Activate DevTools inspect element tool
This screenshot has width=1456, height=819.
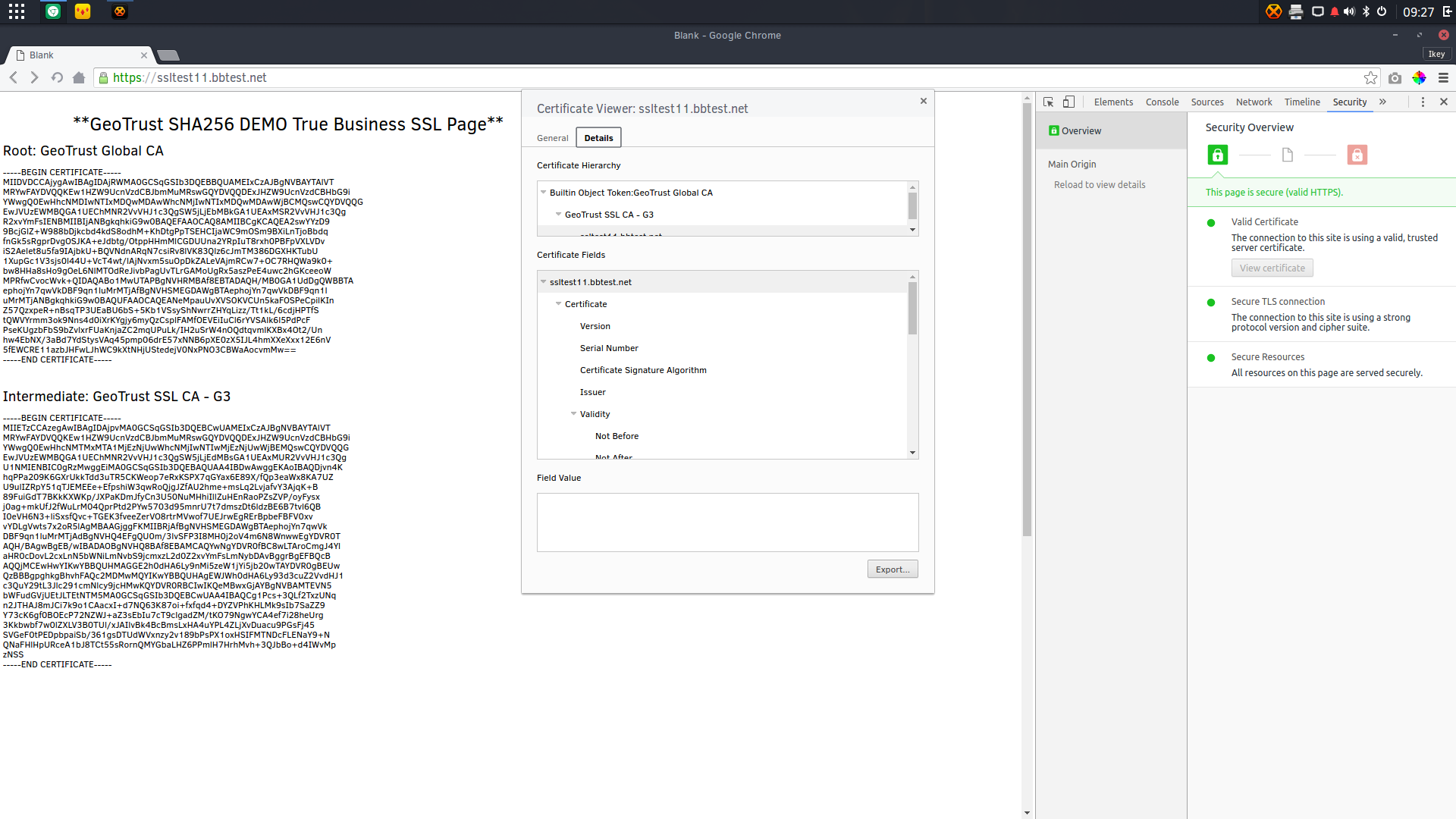[x=1049, y=102]
